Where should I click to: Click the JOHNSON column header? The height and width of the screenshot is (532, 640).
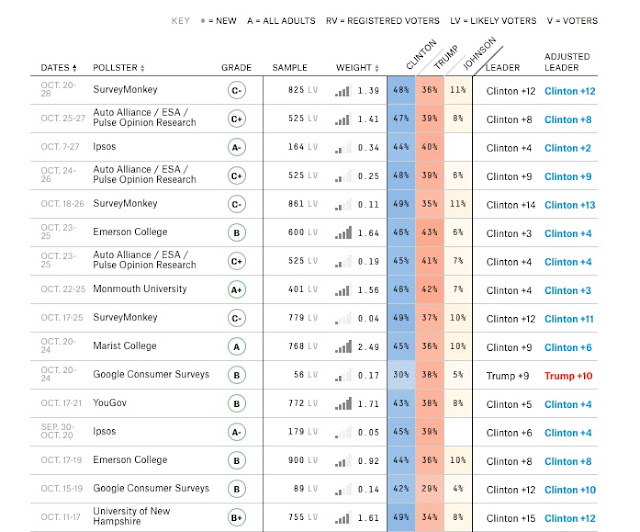coord(479,53)
